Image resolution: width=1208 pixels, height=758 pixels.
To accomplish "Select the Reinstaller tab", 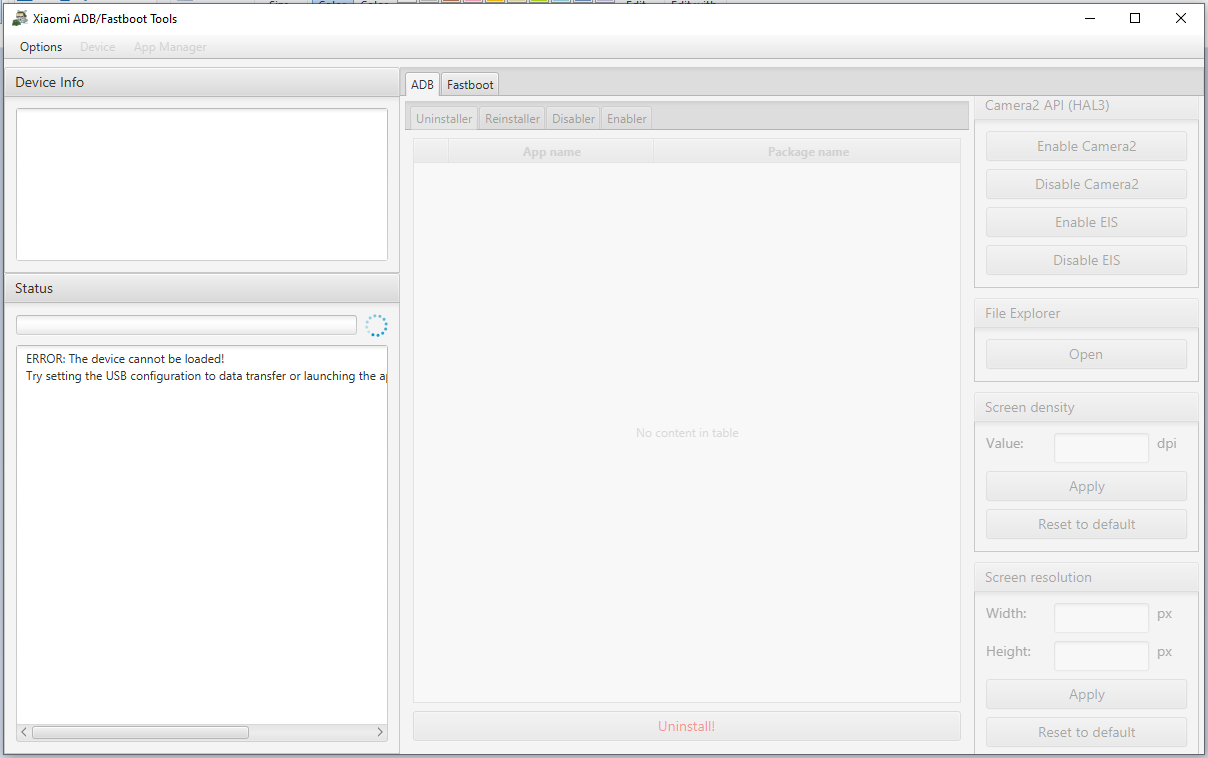I will [512, 118].
